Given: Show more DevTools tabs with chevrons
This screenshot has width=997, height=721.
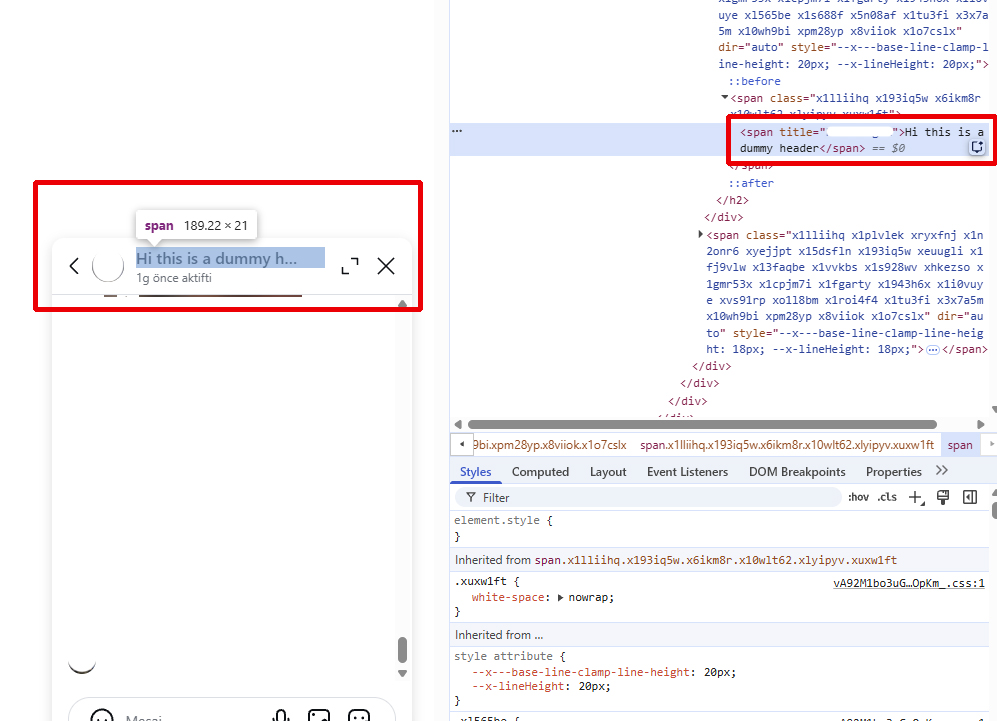Looking at the screenshot, I should pos(942,470).
